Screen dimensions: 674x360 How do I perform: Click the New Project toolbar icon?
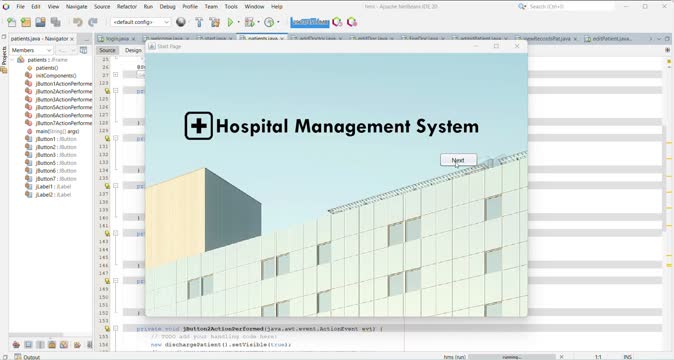[26, 22]
